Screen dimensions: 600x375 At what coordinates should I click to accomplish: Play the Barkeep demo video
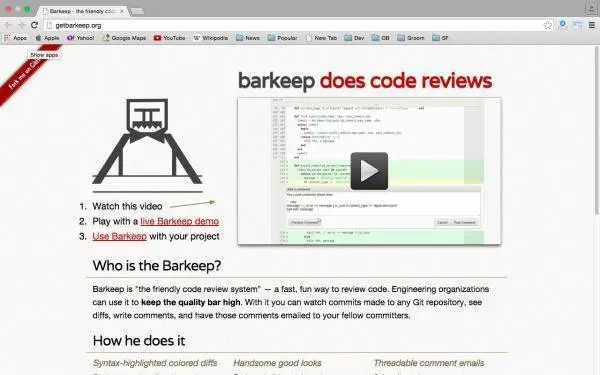point(369,171)
